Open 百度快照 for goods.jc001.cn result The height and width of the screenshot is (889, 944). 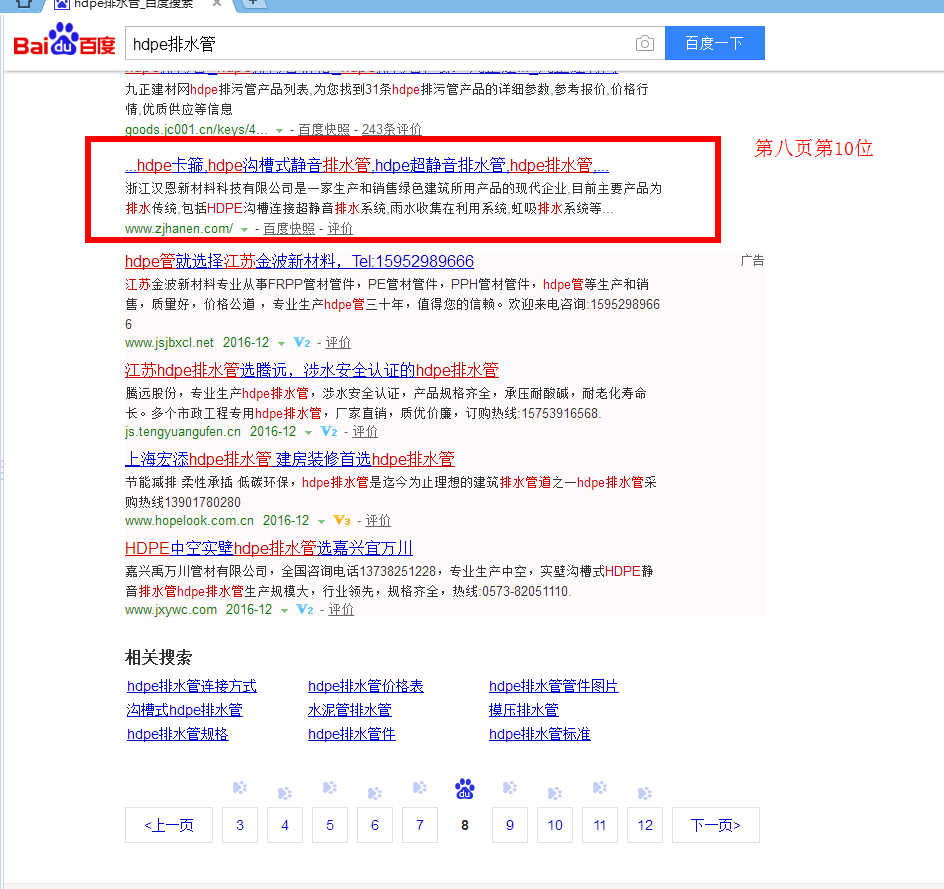click(324, 129)
